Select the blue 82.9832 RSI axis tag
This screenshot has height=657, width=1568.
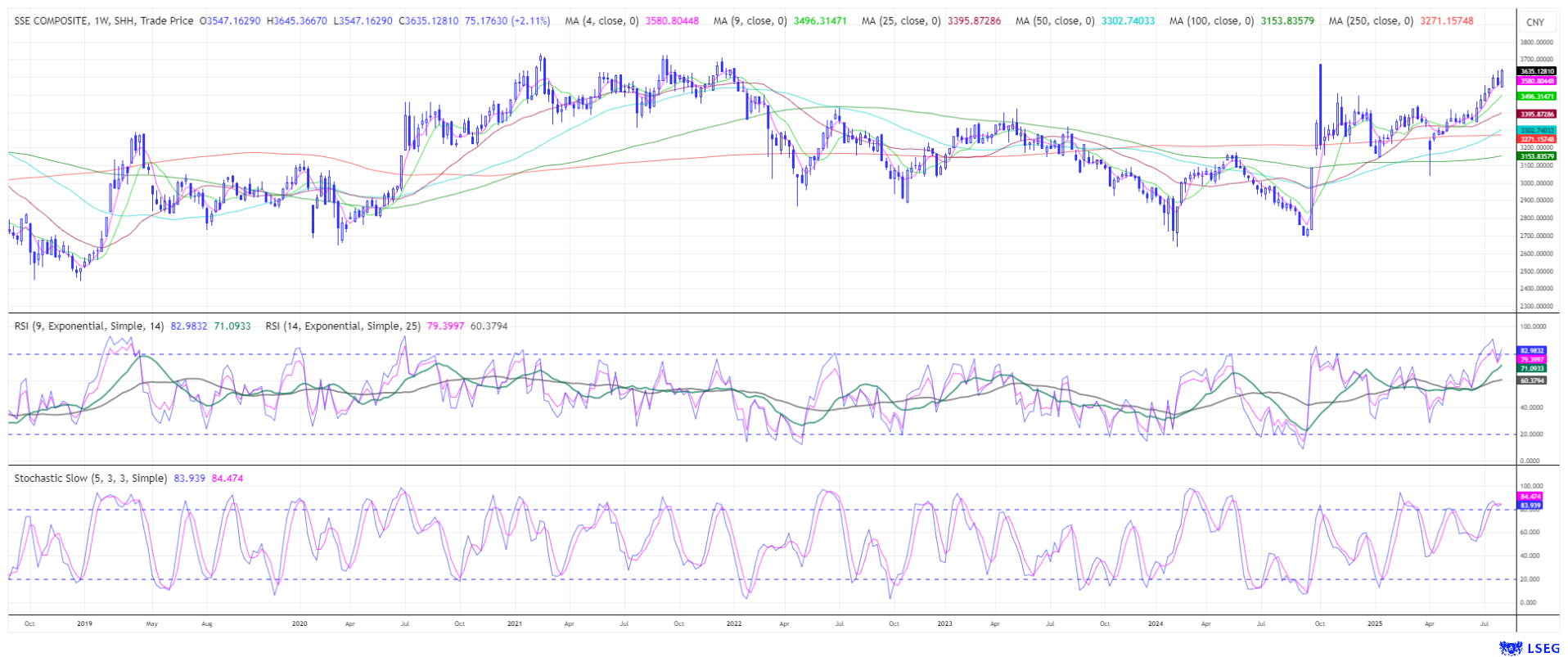point(1531,350)
